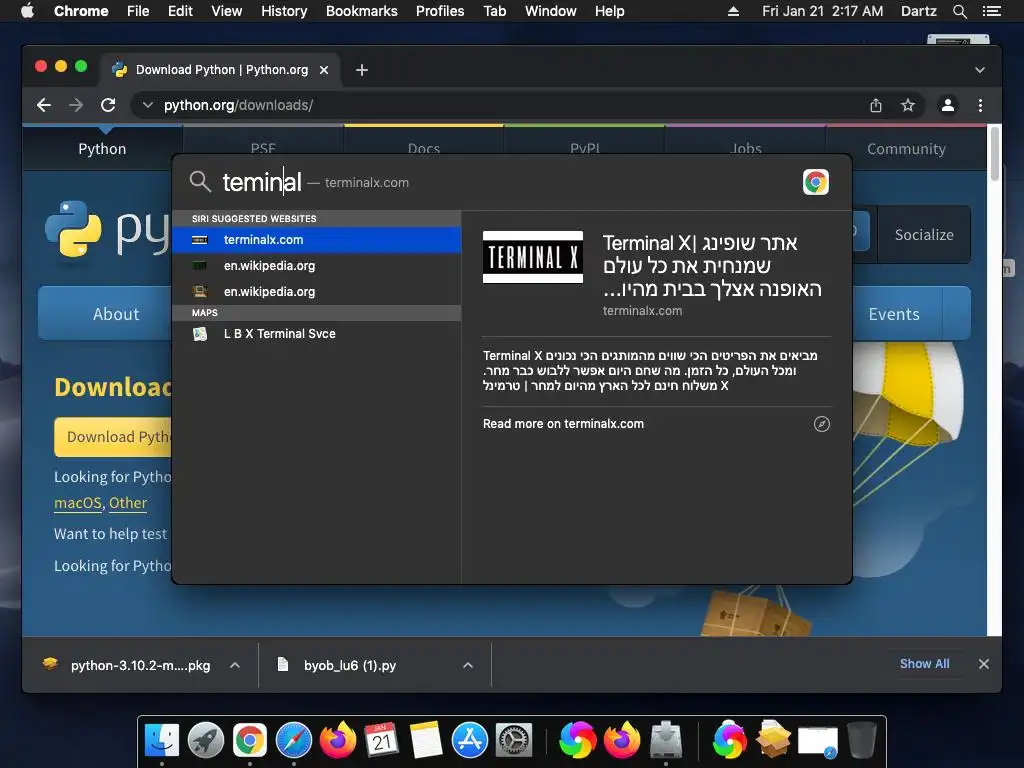Open the About navigation menu
Image resolution: width=1024 pixels, height=768 pixels.
(x=116, y=314)
